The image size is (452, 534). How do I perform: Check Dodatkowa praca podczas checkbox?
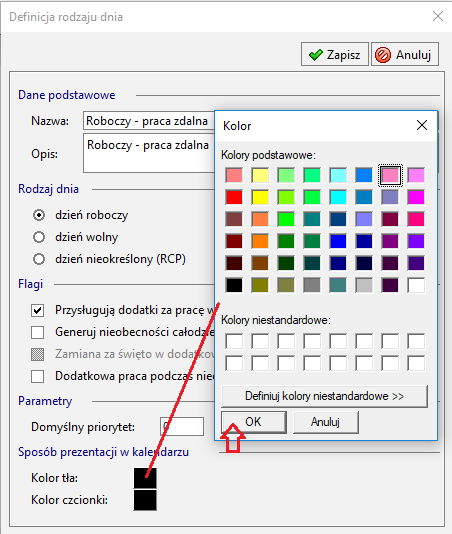pos(37,376)
